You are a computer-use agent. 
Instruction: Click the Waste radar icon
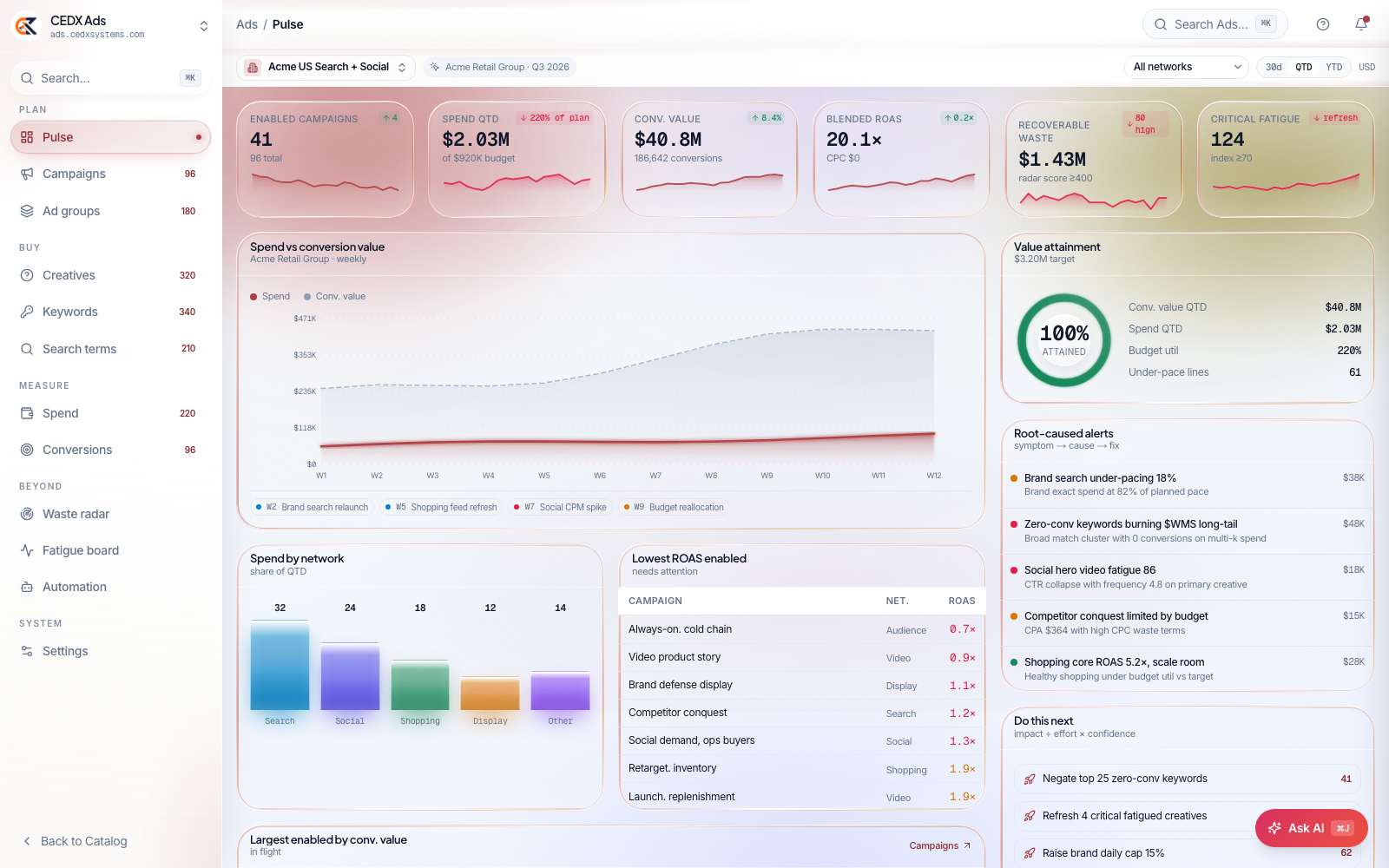click(27, 514)
